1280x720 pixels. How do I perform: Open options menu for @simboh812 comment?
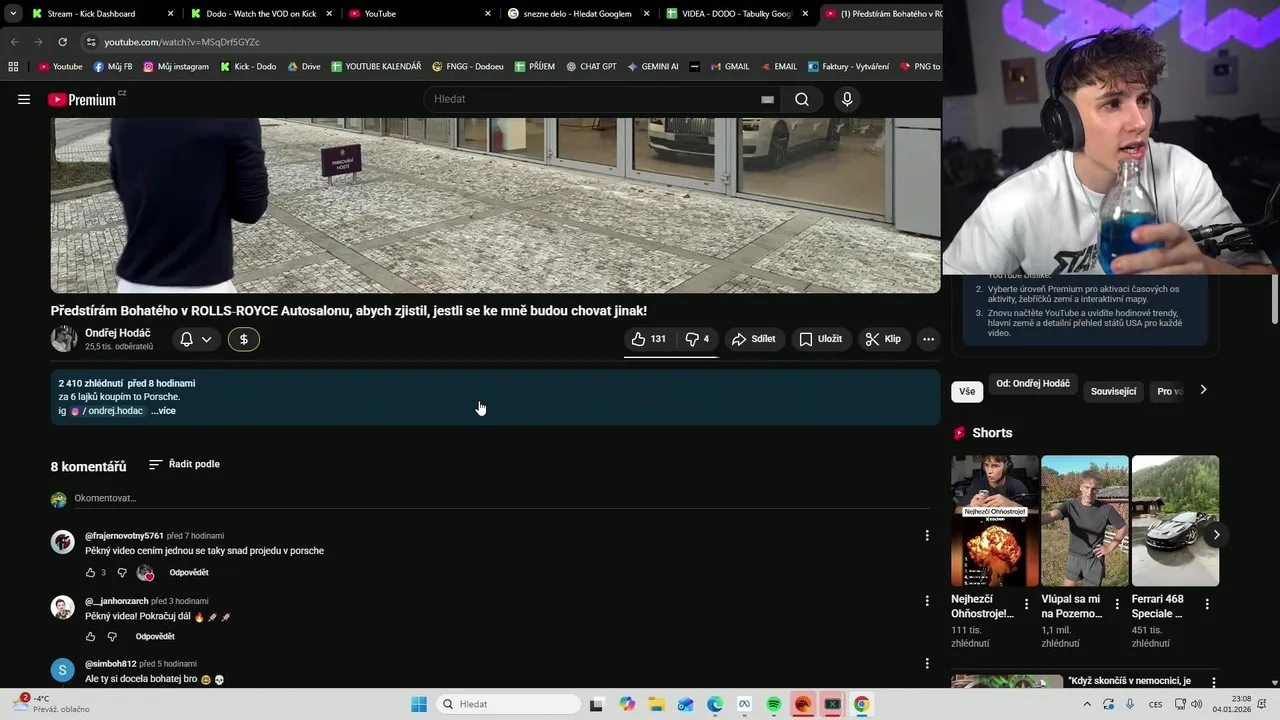click(x=927, y=664)
